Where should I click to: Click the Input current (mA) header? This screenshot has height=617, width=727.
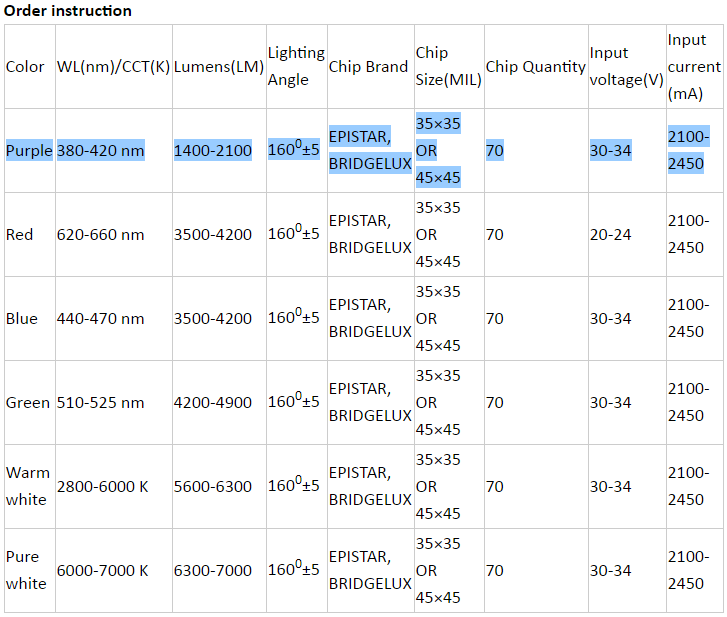tap(693, 66)
